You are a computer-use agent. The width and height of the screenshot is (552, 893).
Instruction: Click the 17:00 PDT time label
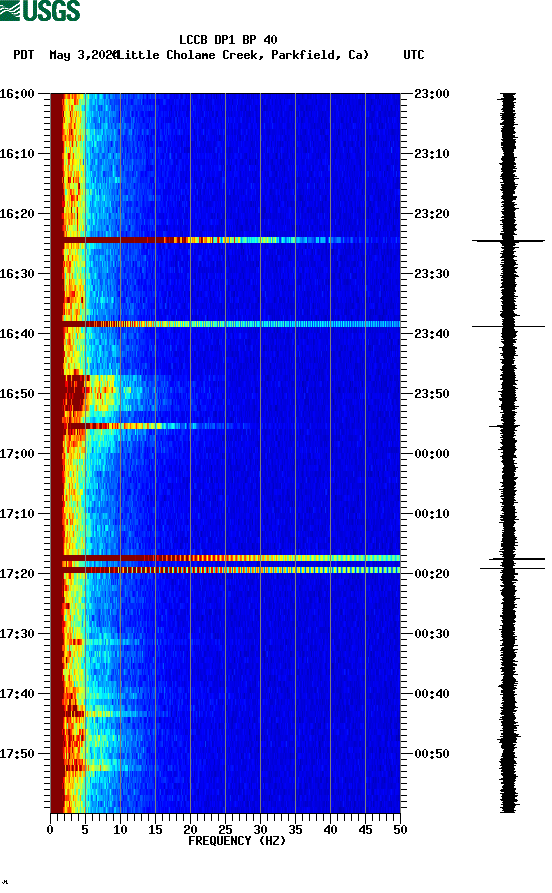[x=17, y=454]
